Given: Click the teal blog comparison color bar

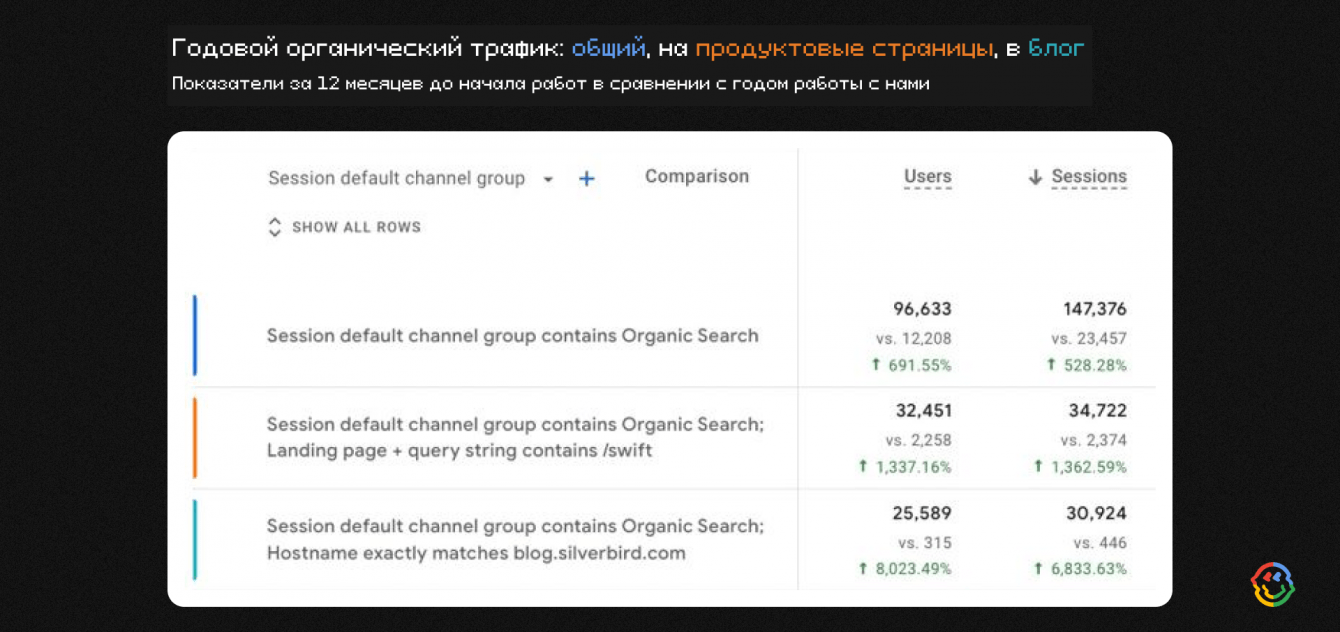Looking at the screenshot, I should pos(195,540).
